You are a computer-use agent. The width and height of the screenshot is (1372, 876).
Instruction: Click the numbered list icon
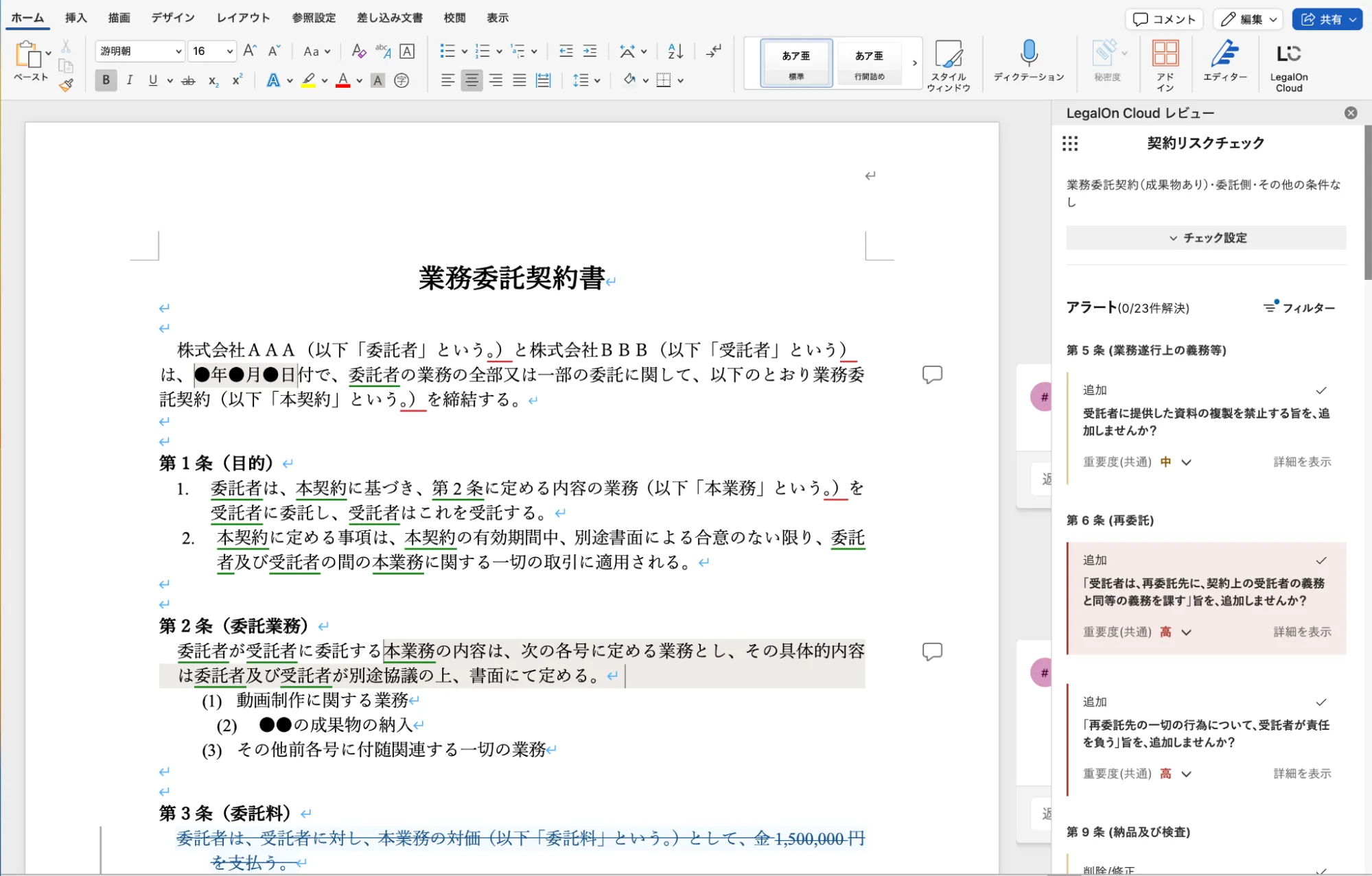[x=482, y=51]
